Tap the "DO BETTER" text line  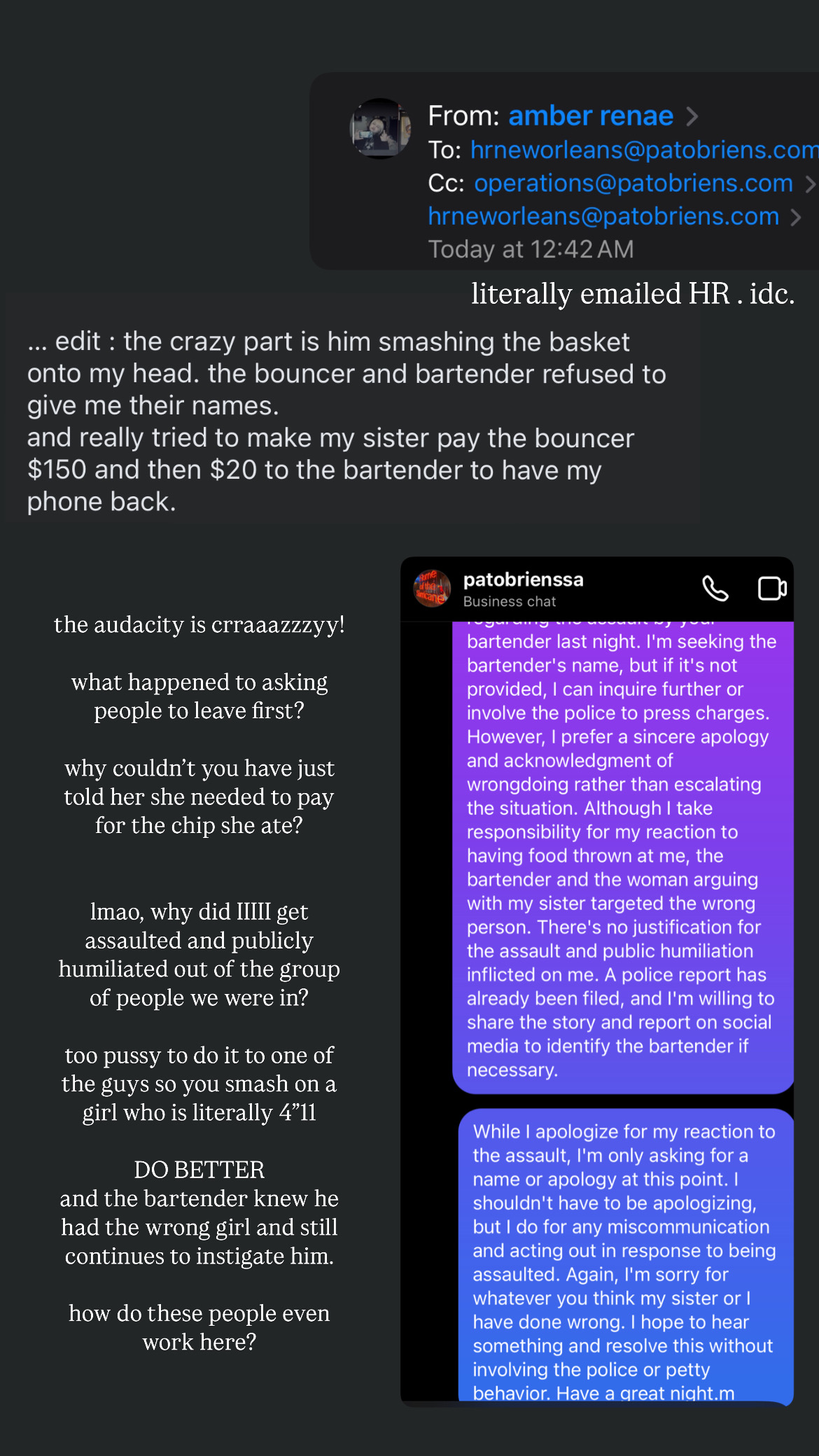(199, 1170)
